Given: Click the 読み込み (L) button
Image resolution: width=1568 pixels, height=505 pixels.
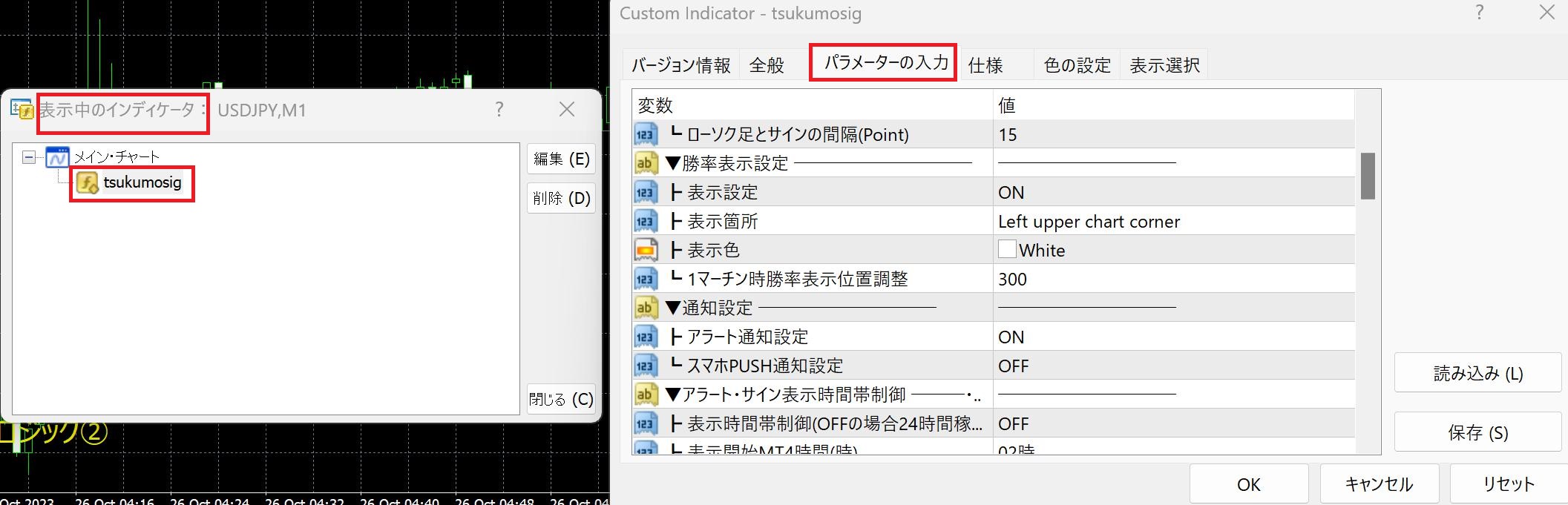Looking at the screenshot, I should click(1477, 373).
